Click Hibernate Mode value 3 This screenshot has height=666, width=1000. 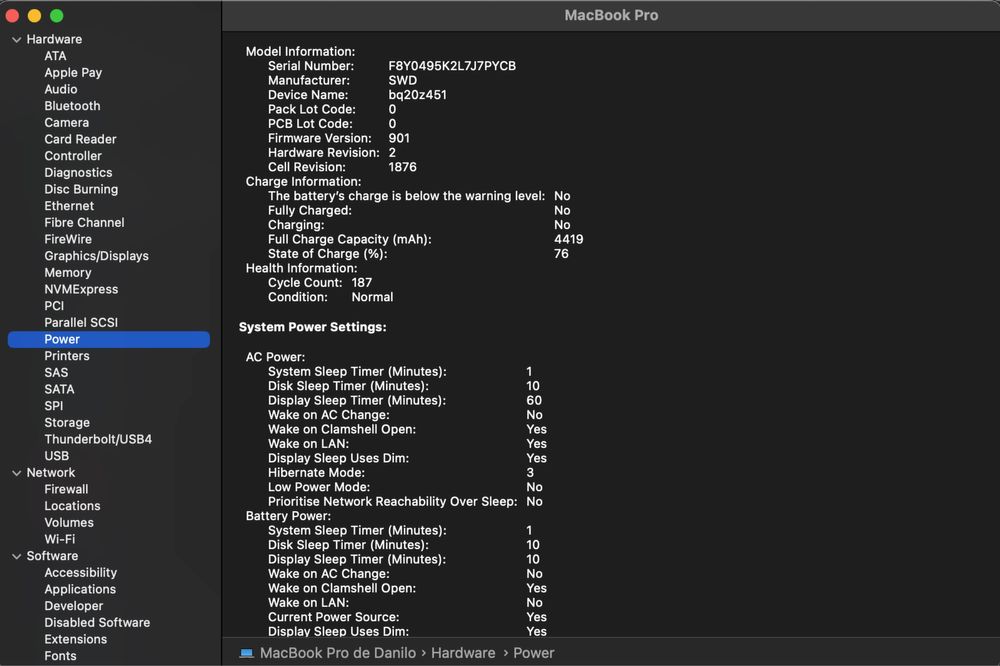click(x=530, y=473)
